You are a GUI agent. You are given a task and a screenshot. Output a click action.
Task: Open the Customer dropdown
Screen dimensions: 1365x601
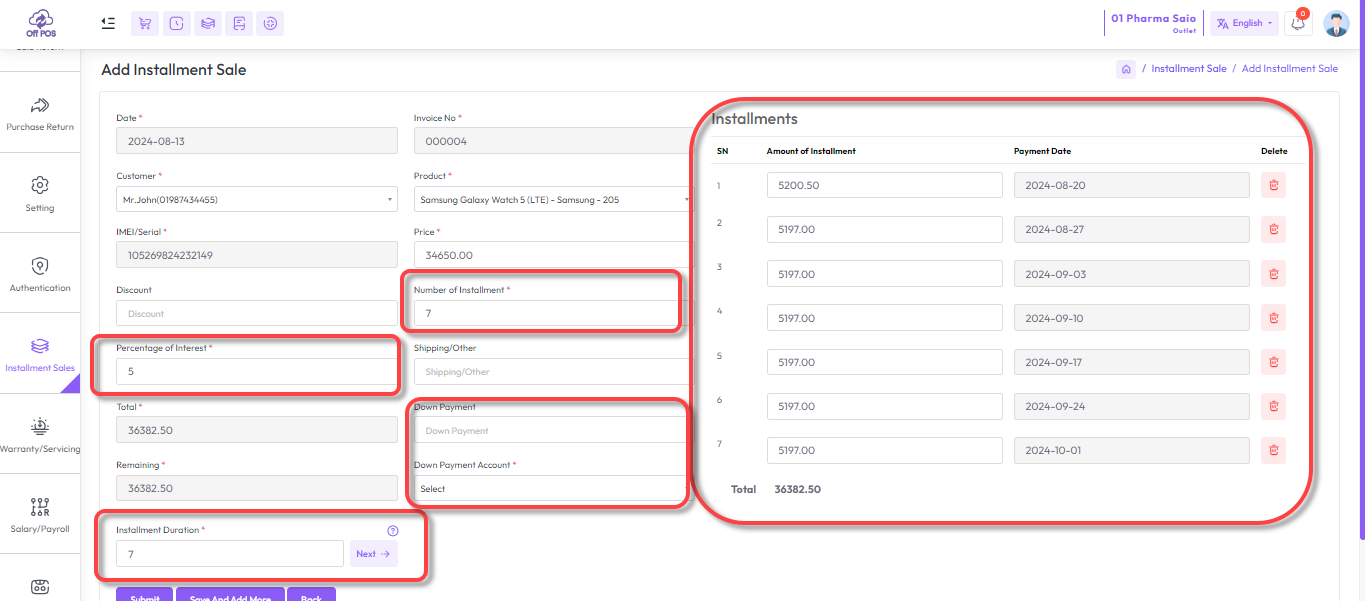256,200
